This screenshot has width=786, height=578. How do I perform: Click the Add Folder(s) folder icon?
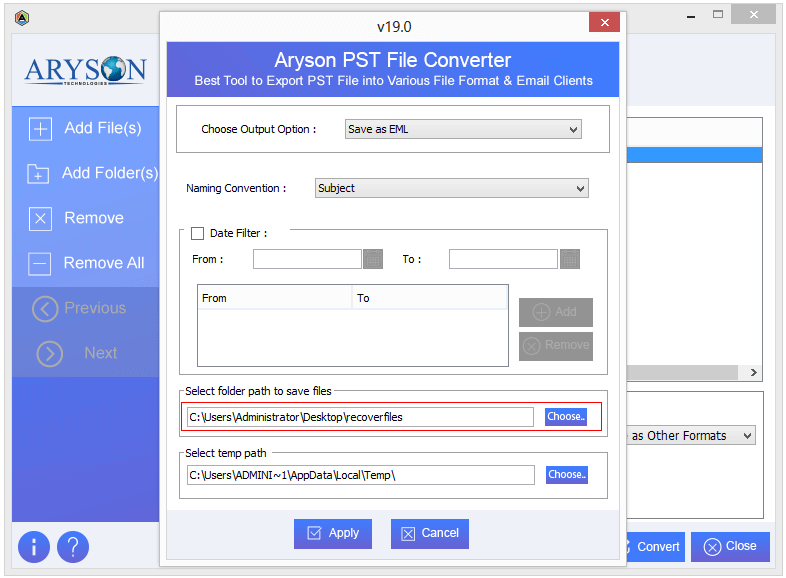[38, 174]
